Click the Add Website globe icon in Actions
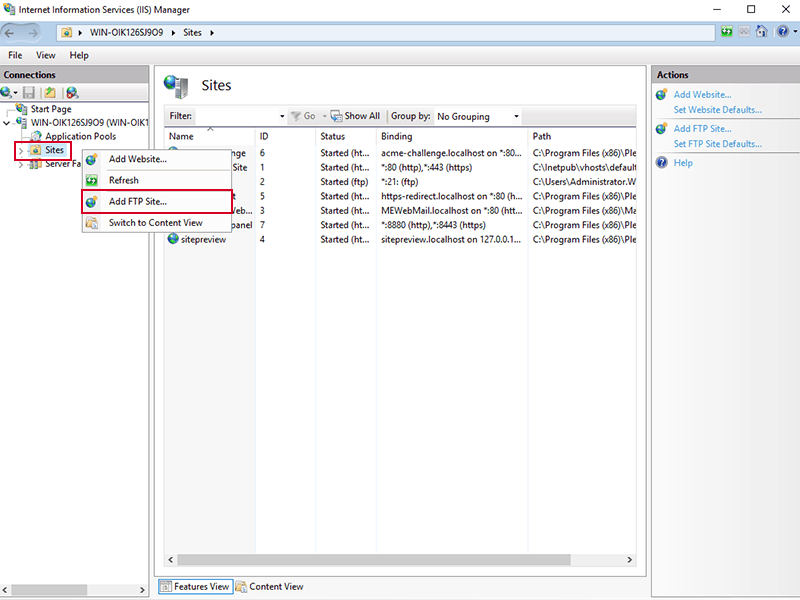This screenshot has width=800, height=600. [662, 94]
